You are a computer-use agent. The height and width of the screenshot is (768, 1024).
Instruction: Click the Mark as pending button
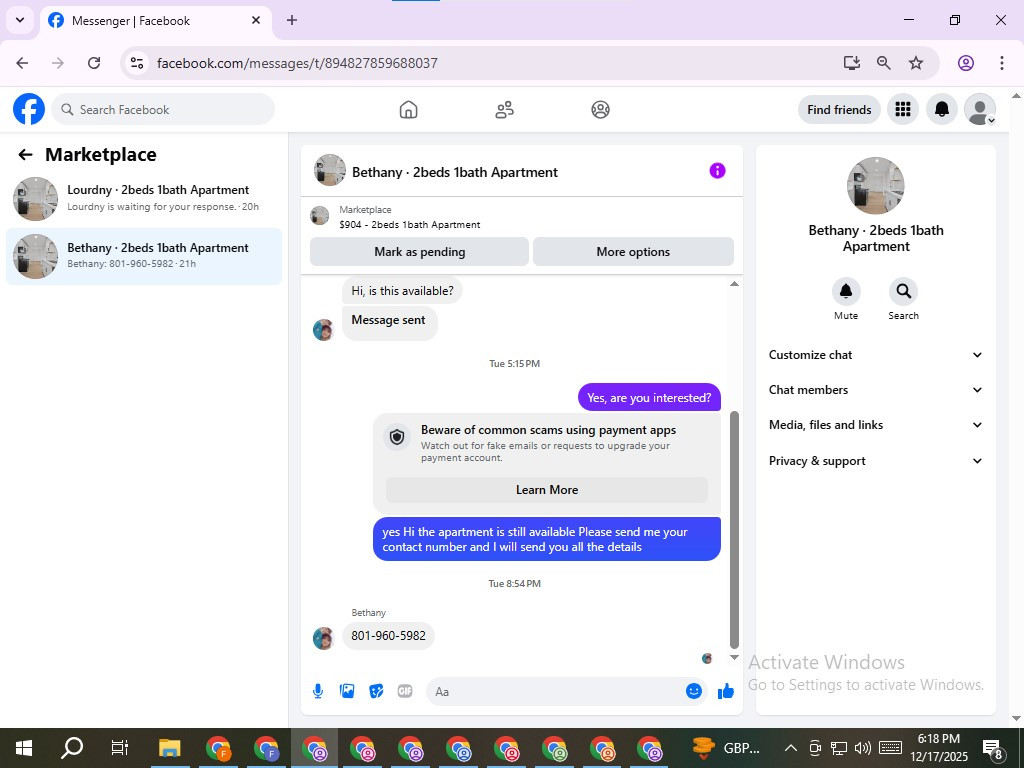coord(419,251)
